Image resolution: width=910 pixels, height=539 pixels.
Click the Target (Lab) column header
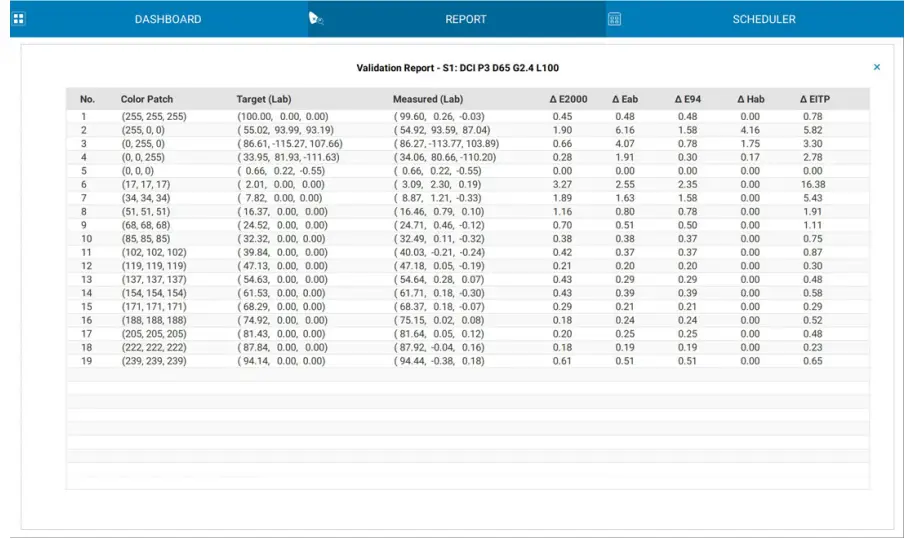[263, 99]
